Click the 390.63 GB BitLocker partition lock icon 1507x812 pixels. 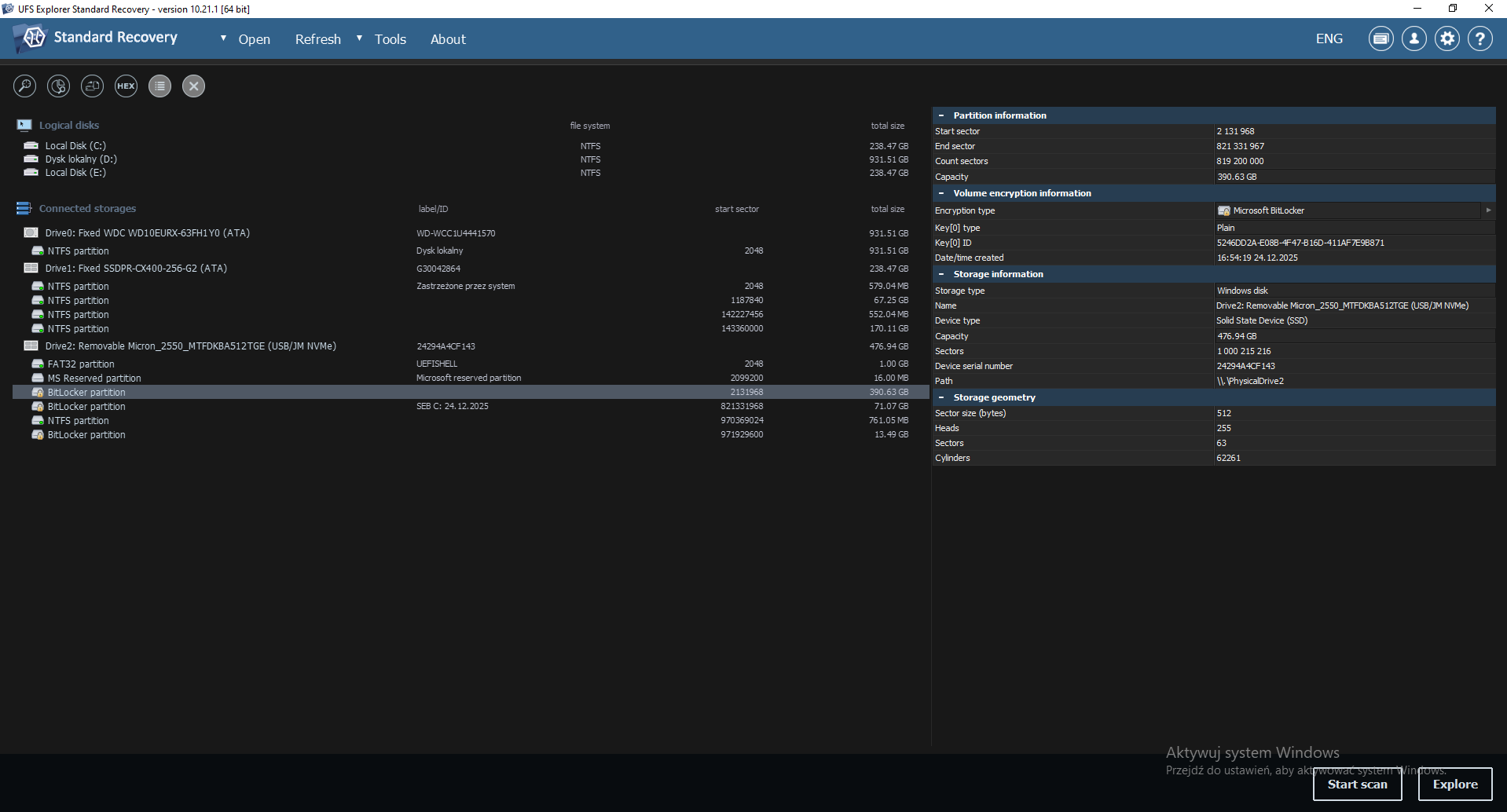point(38,393)
